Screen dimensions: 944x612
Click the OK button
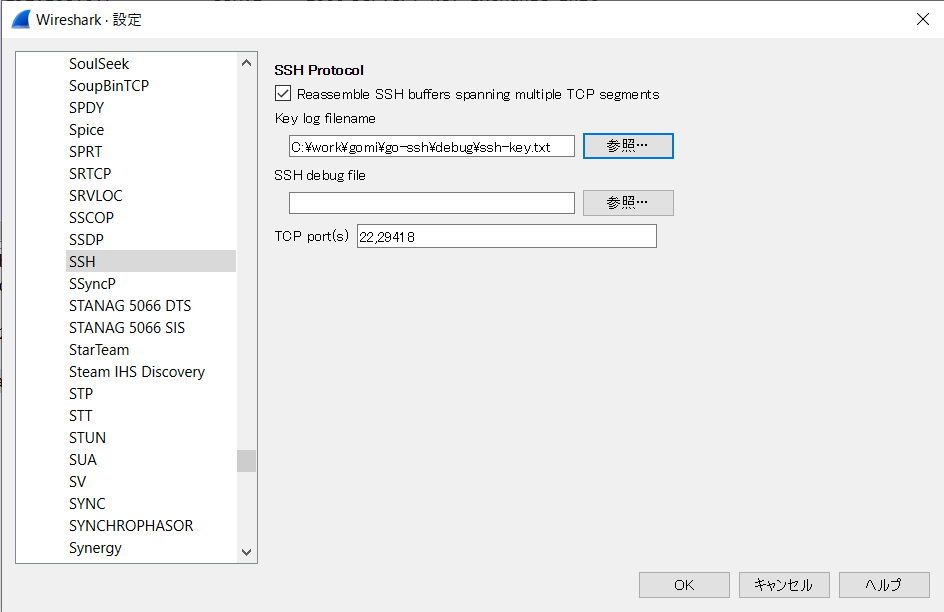click(x=684, y=584)
